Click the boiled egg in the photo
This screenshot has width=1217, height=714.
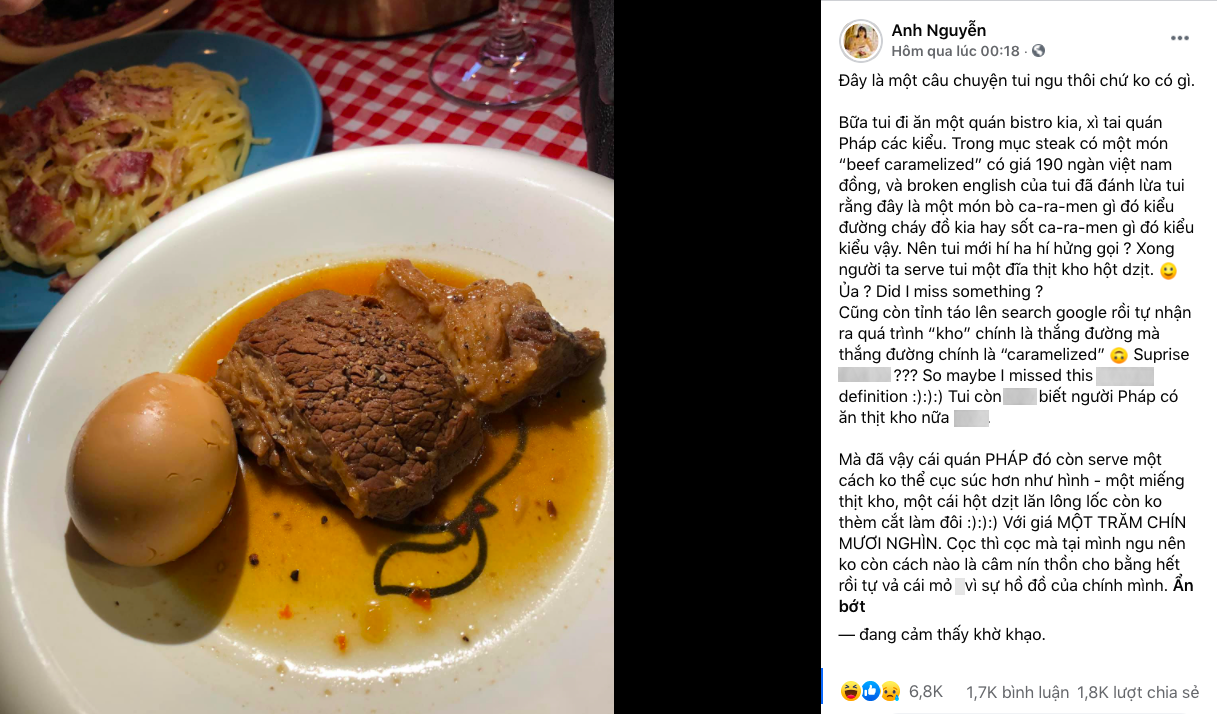coord(152,468)
